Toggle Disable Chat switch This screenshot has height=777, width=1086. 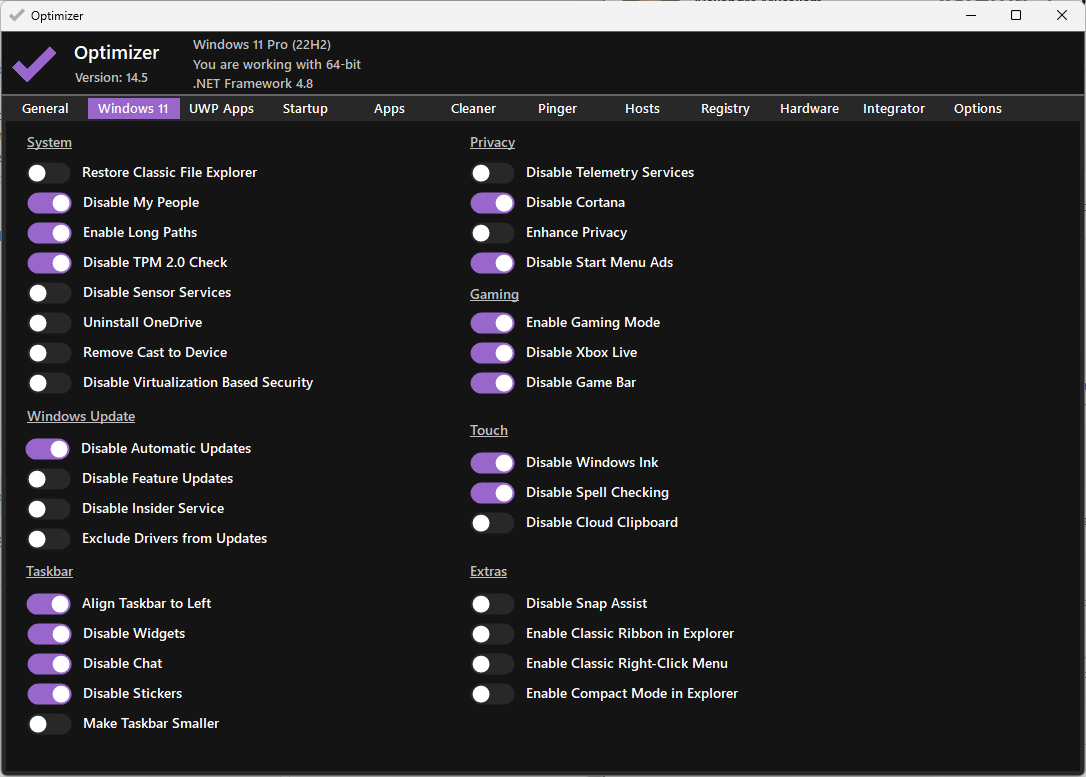pos(49,664)
